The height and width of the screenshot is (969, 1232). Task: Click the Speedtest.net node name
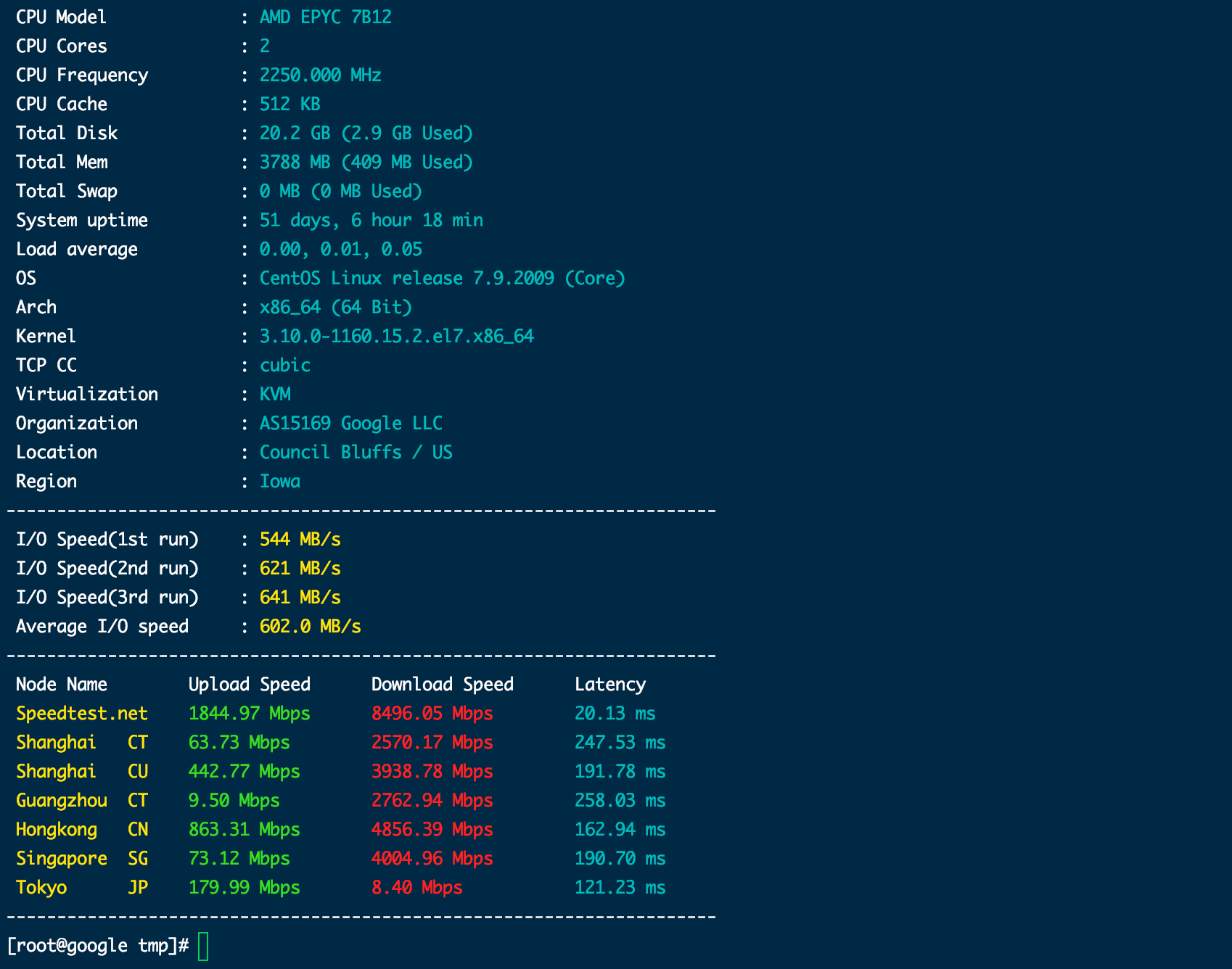tap(82, 714)
